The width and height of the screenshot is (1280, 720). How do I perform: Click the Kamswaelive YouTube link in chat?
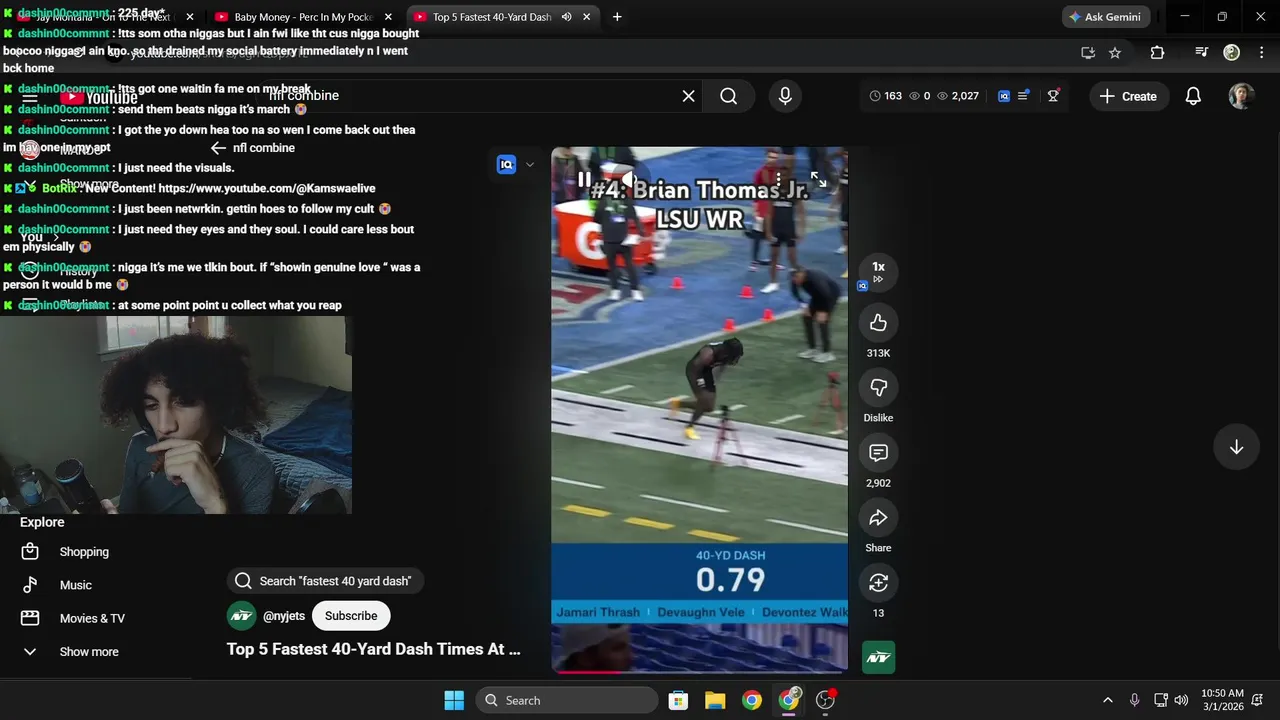[267, 188]
